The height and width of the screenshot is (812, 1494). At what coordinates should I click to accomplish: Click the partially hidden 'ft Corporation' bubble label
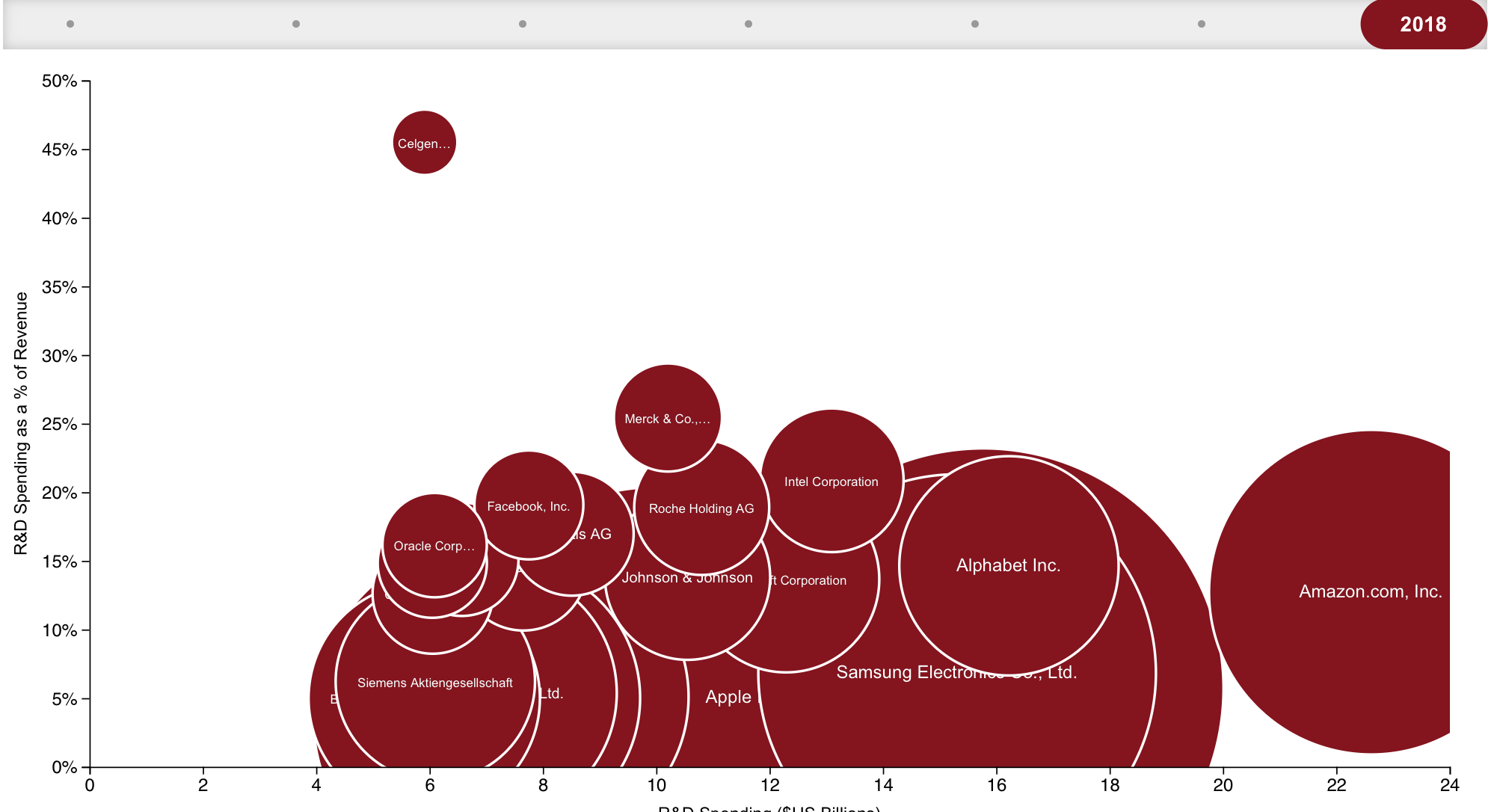tap(808, 580)
